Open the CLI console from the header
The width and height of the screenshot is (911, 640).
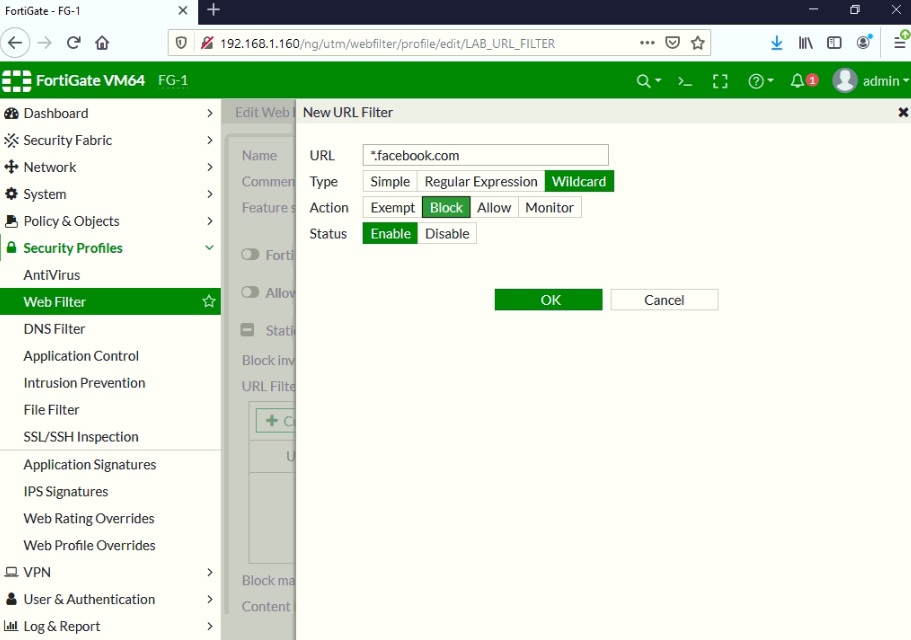pyautogui.click(x=684, y=80)
